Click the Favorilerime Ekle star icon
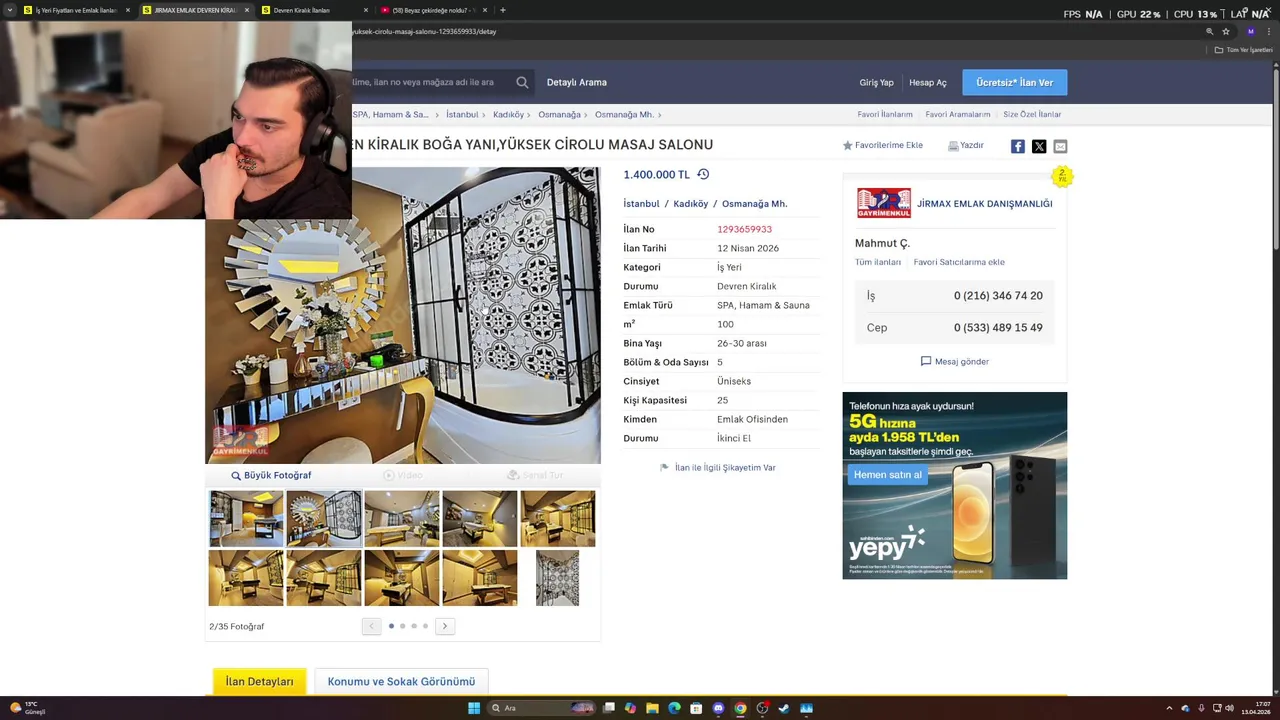 pyautogui.click(x=847, y=146)
